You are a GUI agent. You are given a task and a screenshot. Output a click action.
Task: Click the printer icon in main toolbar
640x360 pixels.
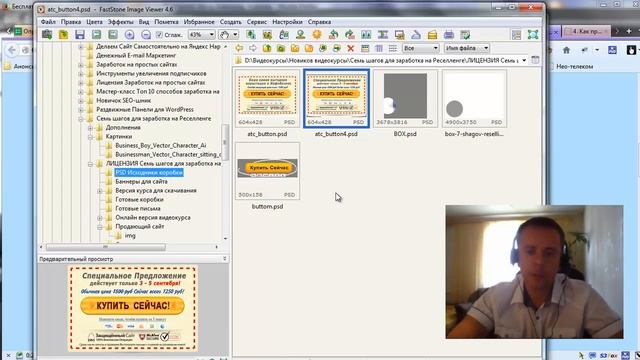[449, 35]
